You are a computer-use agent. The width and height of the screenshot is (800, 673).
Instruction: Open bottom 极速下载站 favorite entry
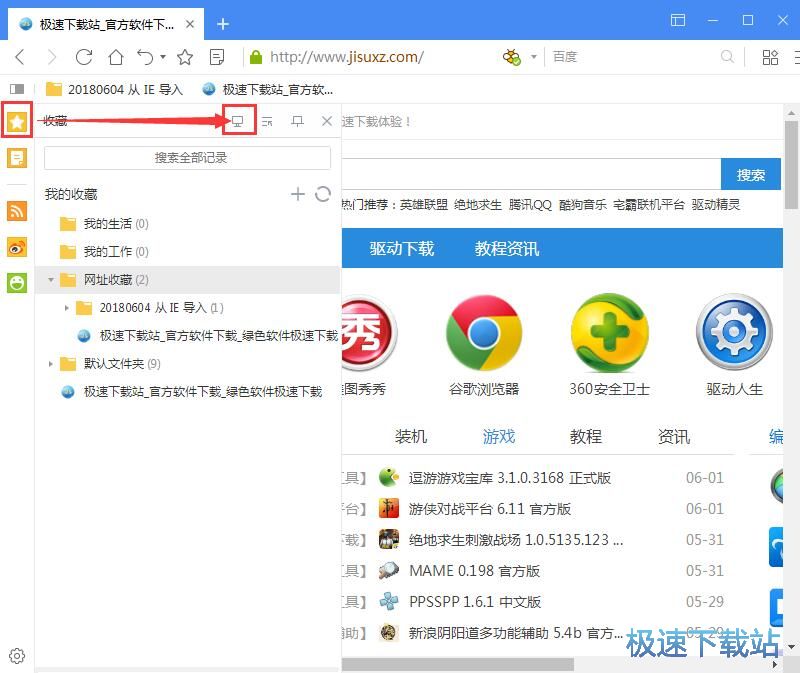click(192, 392)
